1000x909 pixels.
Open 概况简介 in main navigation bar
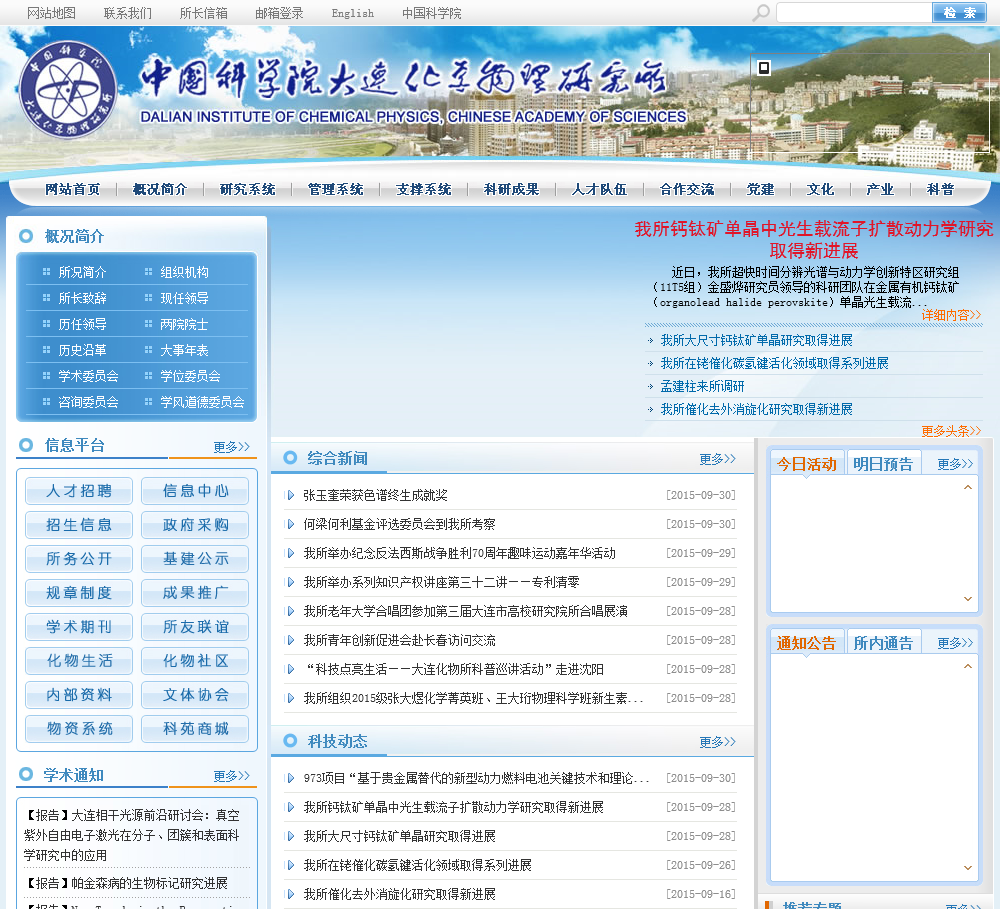(160, 189)
